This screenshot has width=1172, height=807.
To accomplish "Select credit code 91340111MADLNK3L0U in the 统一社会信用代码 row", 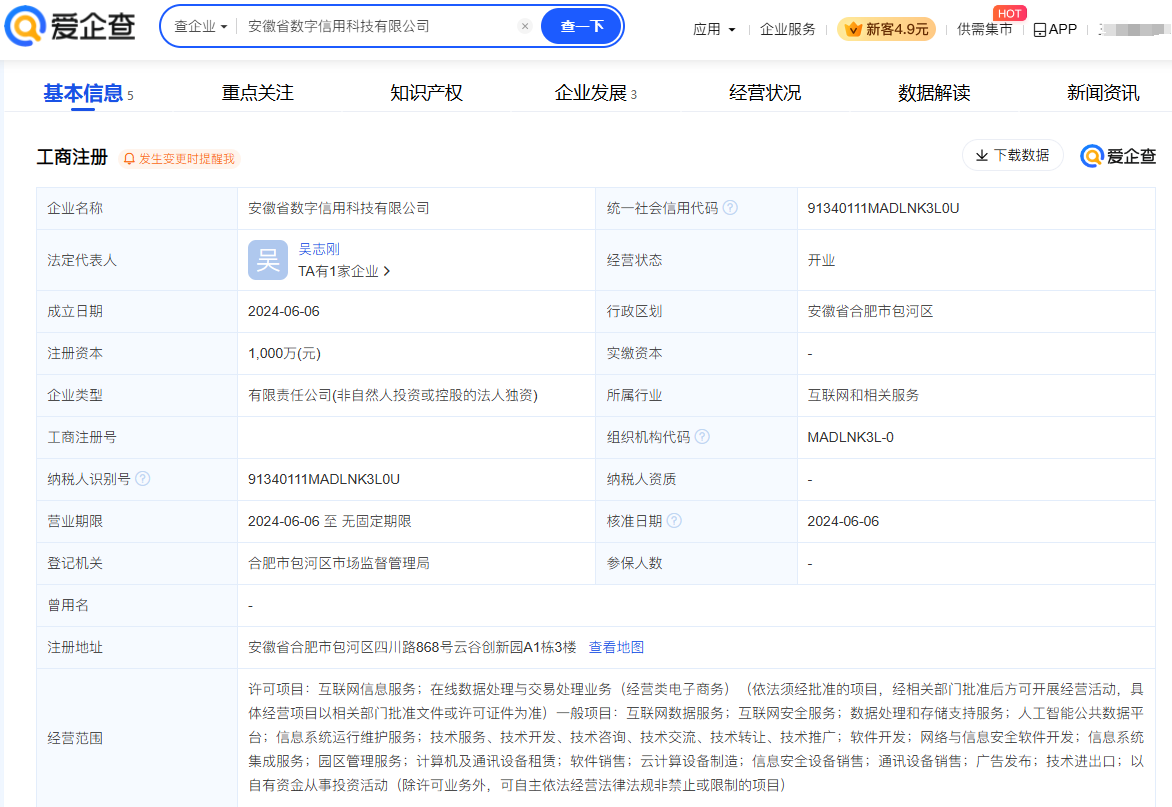I will click(x=883, y=208).
